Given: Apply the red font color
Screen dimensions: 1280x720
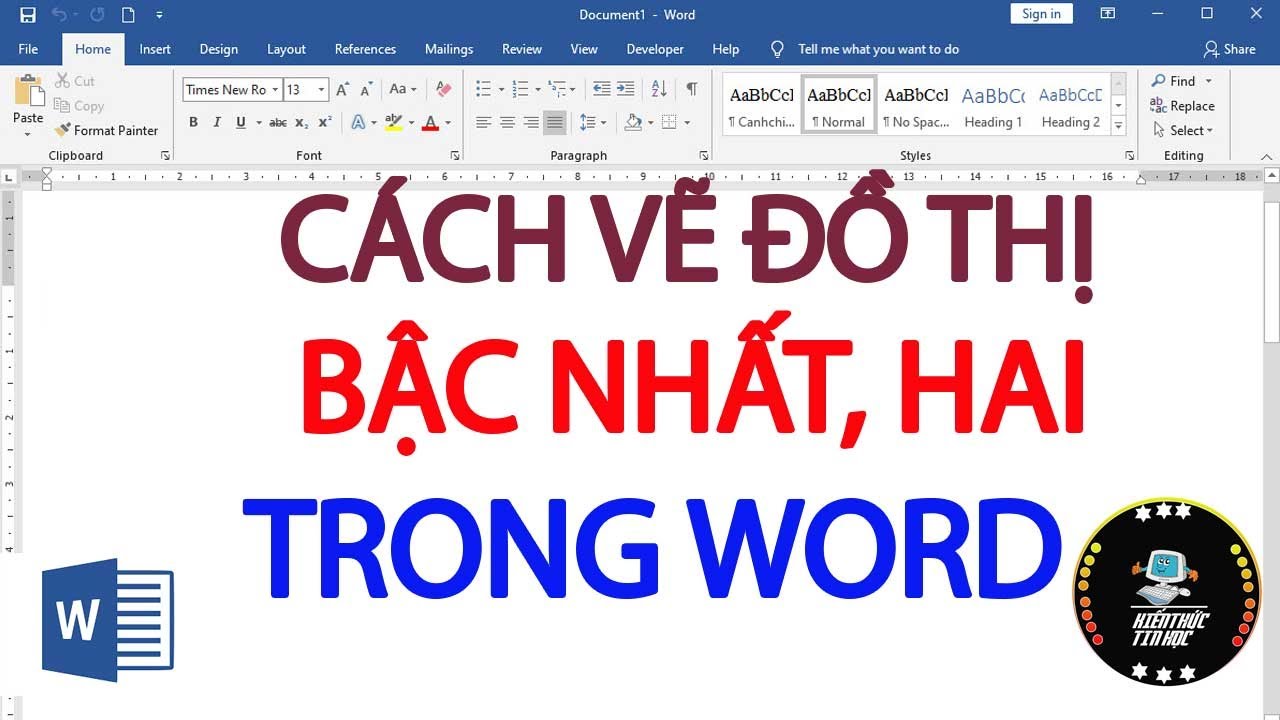Looking at the screenshot, I should click(x=430, y=123).
